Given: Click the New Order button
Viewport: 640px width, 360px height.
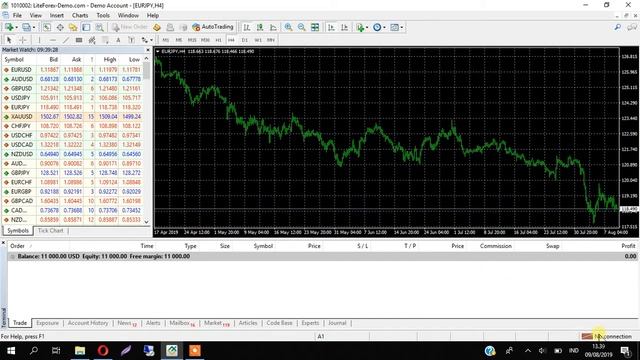Looking at the screenshot, I should coord(129,27).
